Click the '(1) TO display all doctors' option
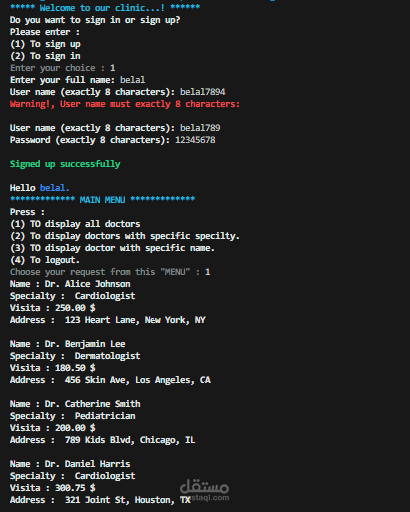The height and width of the screenshot is (512, 410). tap(75, 224)
